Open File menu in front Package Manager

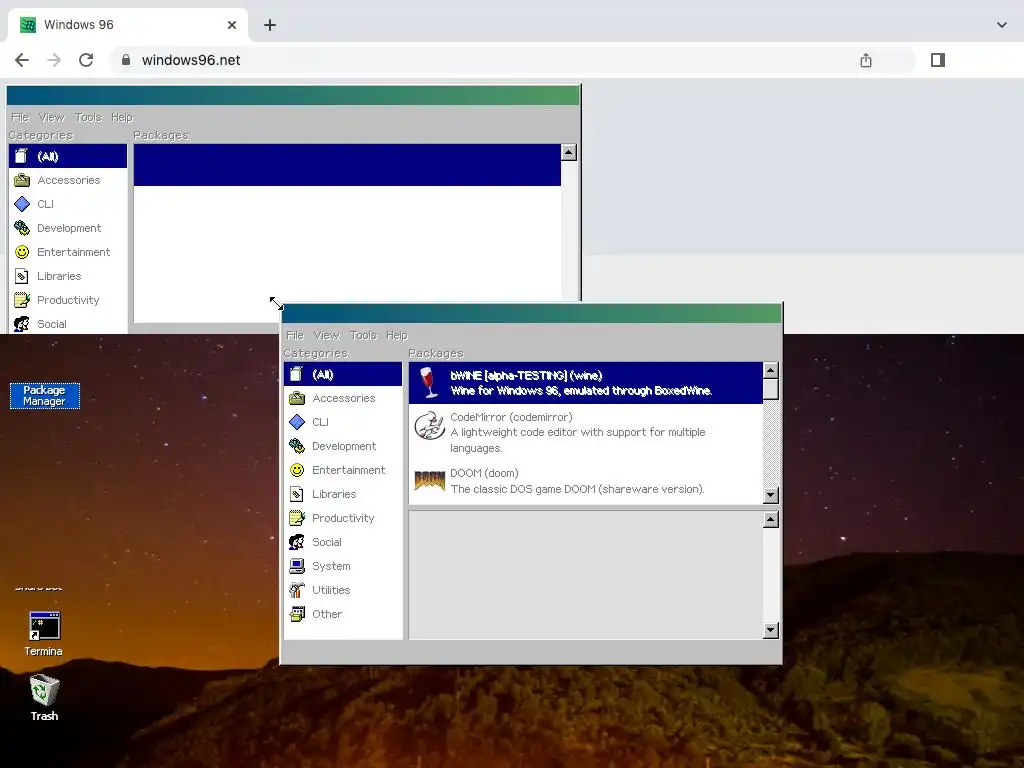(x=295, y=335)
